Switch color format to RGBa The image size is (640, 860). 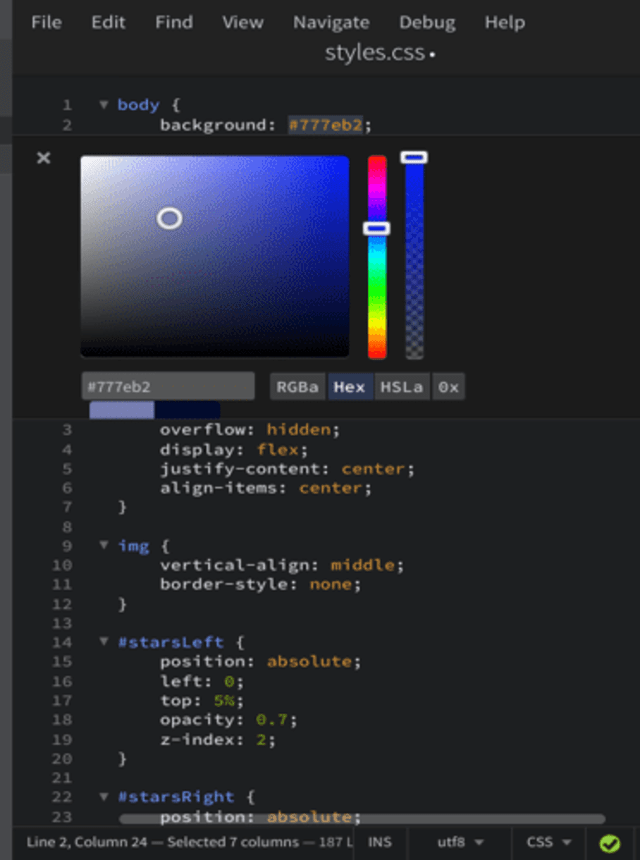(x=298, y=387)
